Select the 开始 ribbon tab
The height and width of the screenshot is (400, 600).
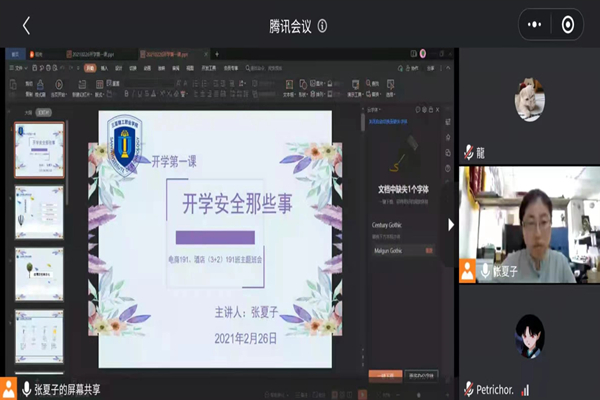coord(90,68)
